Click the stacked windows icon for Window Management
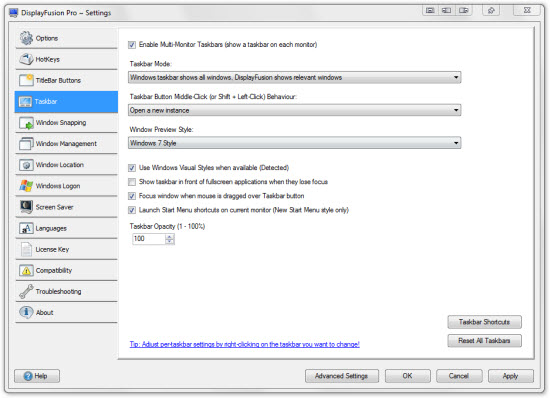The image size is (550, 398). pyautogui.click(x=26, y=143)
